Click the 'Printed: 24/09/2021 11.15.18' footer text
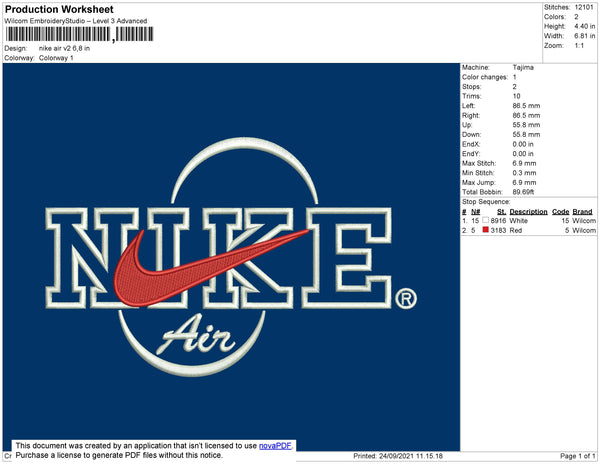600x464 pixels. [x=398, y=456]
